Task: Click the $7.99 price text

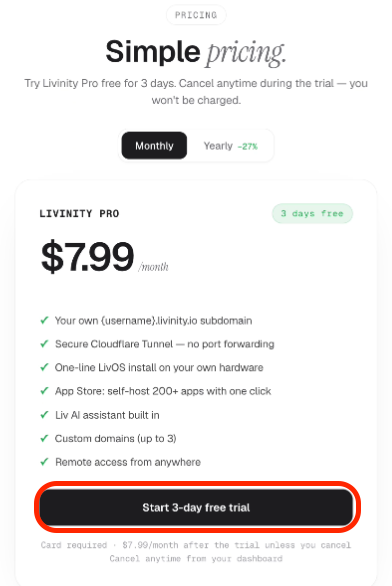Action: pyautogui.click(x=87, y=257)
